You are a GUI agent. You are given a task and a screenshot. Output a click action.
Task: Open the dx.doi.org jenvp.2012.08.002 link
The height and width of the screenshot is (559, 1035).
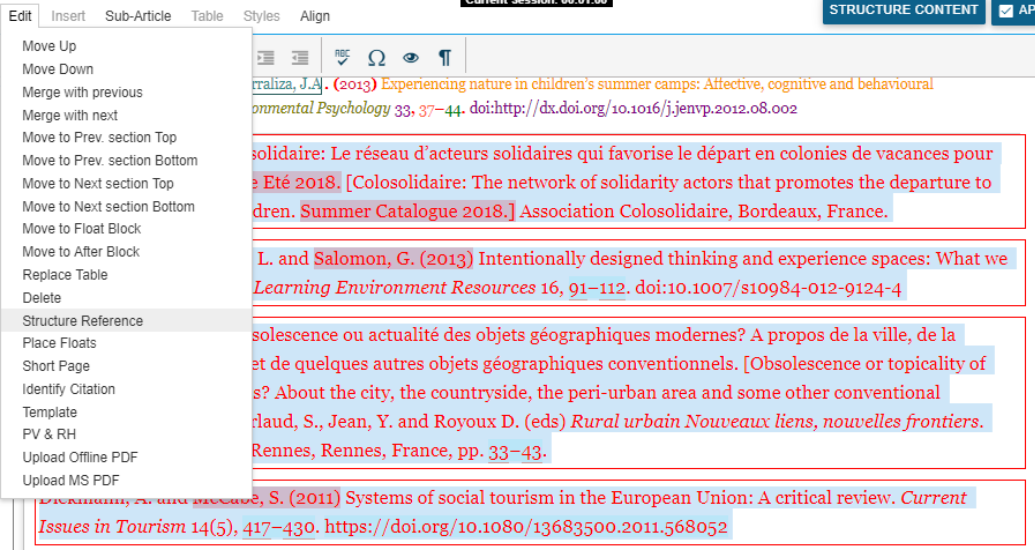coord(634,108)
